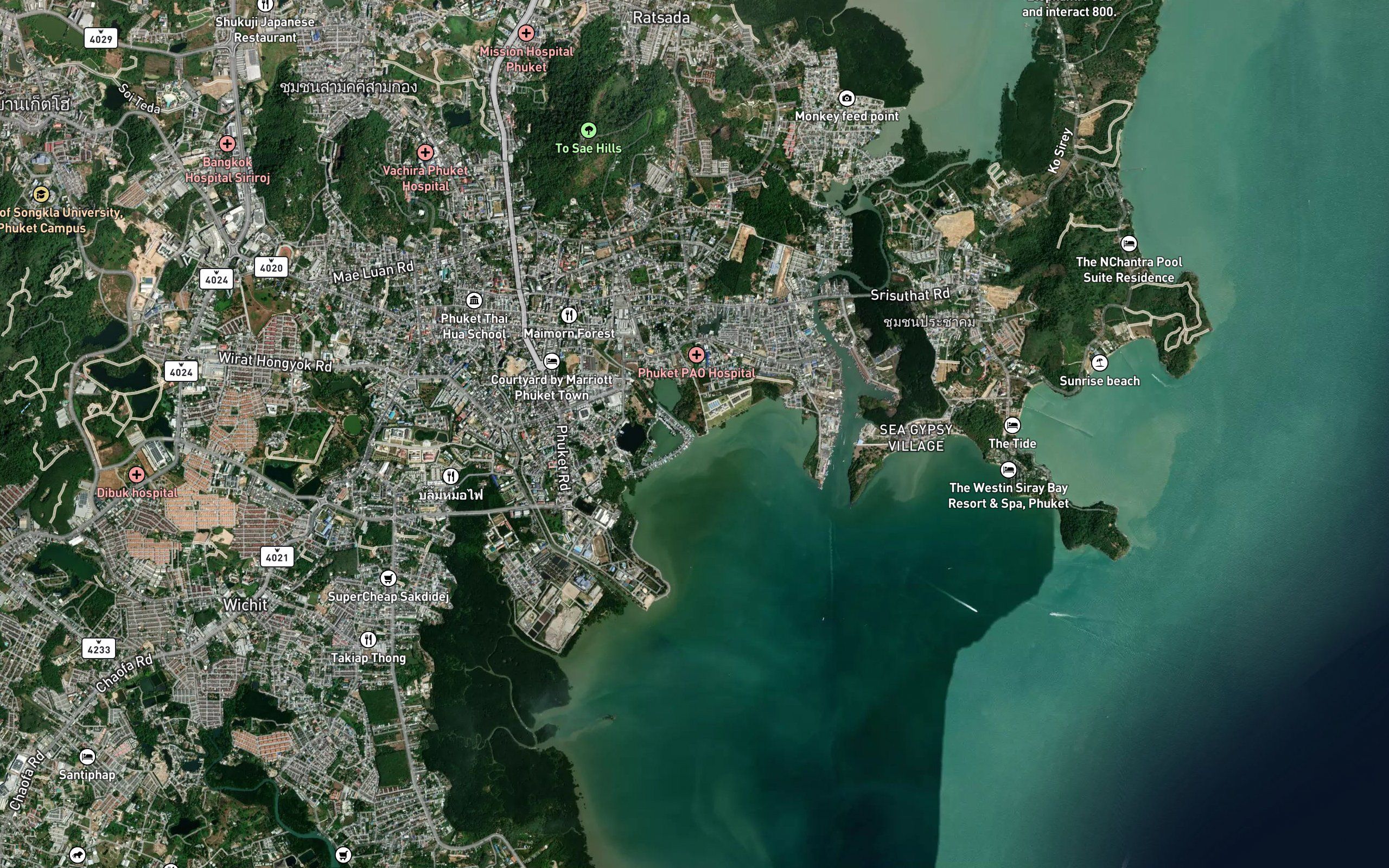Click The Tide hotel icon
This screenshot has width=1389, height=868.
[1012, 425]
